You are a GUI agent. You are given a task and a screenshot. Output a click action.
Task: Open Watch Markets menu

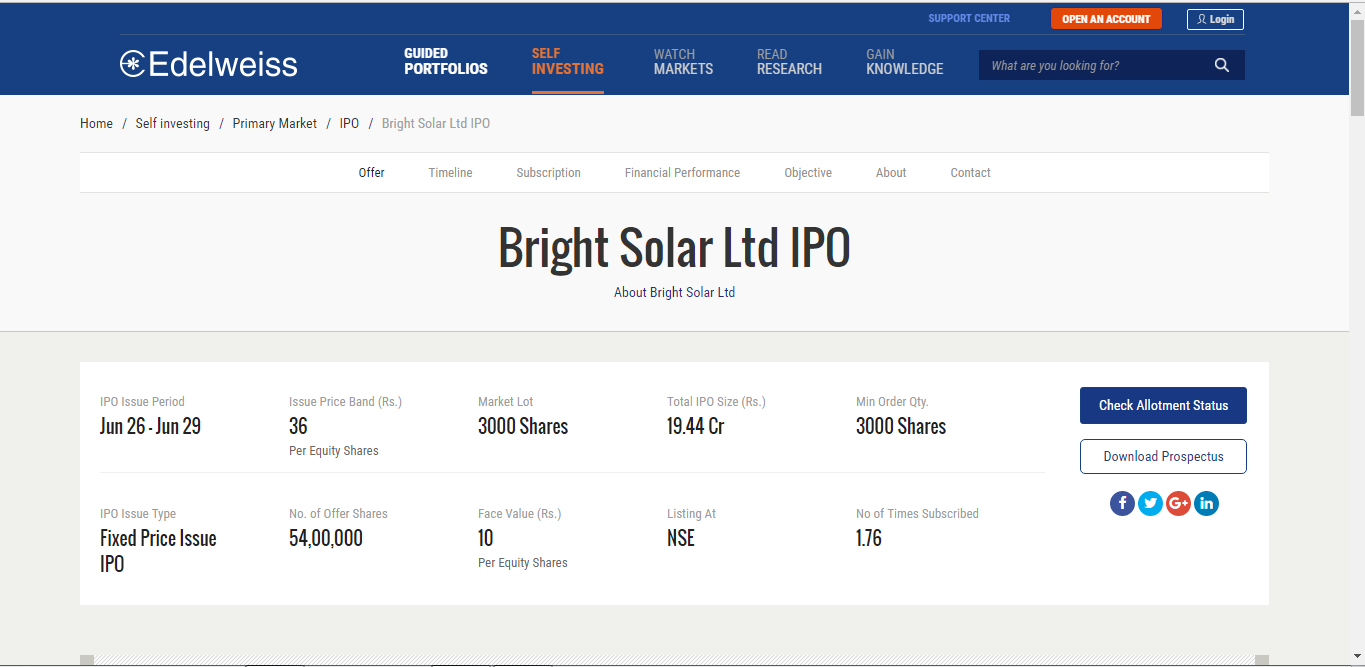pos(683,61)
